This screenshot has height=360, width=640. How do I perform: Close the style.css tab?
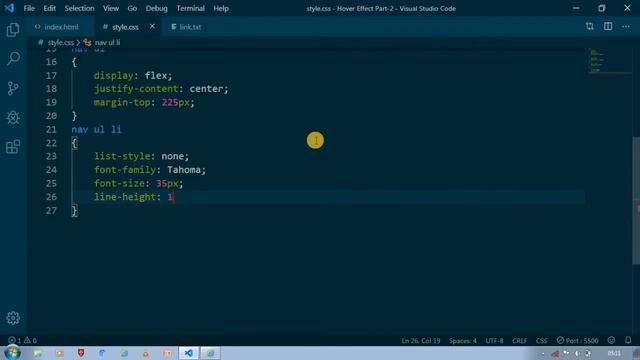click(x=152, y=27)
